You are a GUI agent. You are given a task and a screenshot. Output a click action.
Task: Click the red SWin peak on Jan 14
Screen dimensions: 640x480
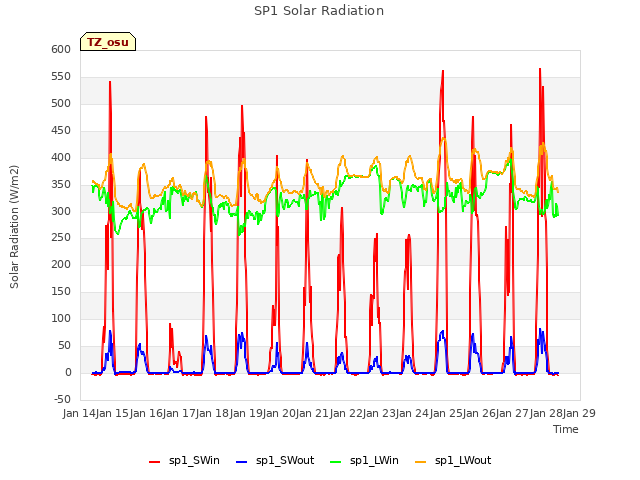coord(110,82)
